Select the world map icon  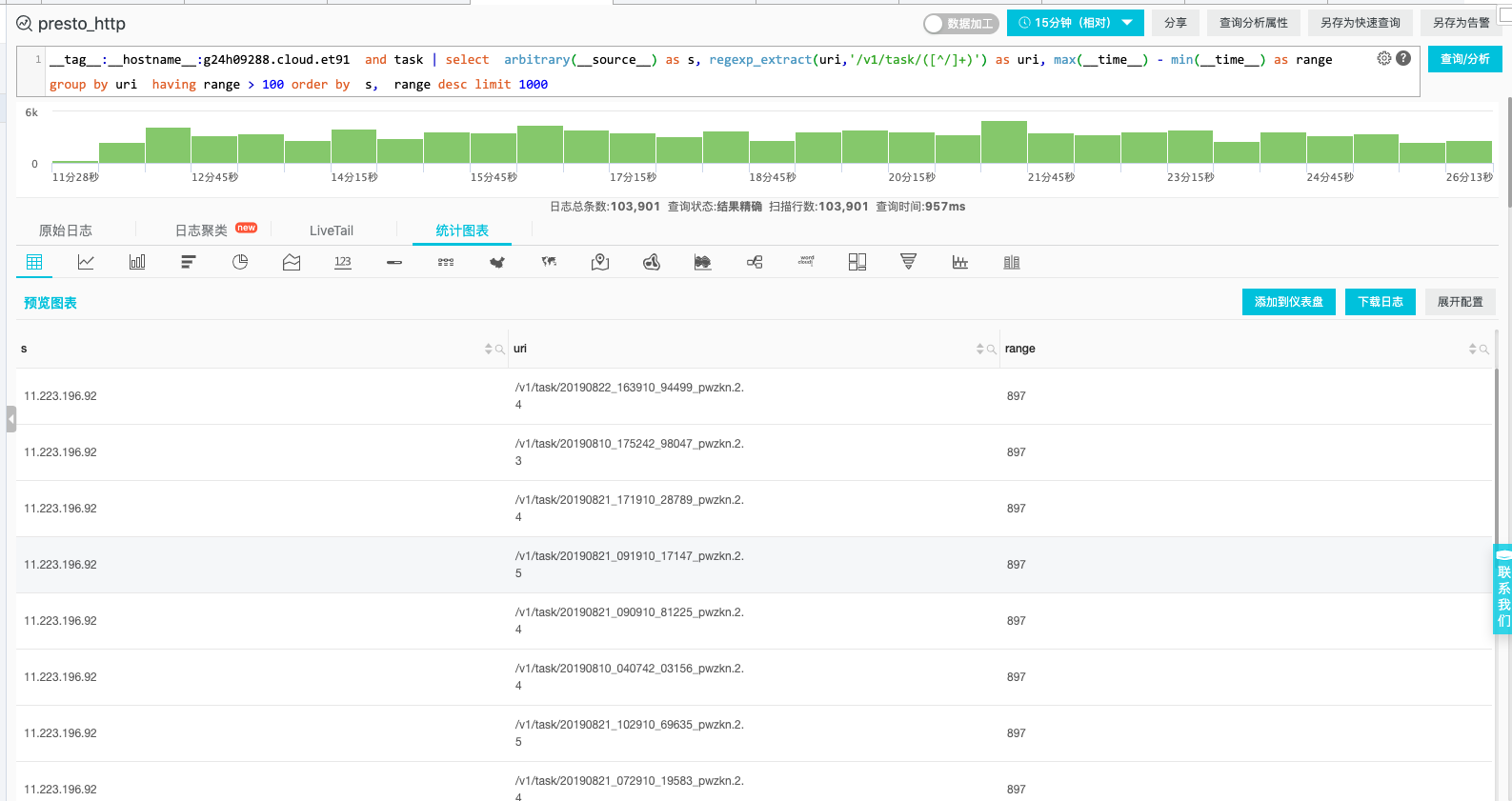point(549,262)
